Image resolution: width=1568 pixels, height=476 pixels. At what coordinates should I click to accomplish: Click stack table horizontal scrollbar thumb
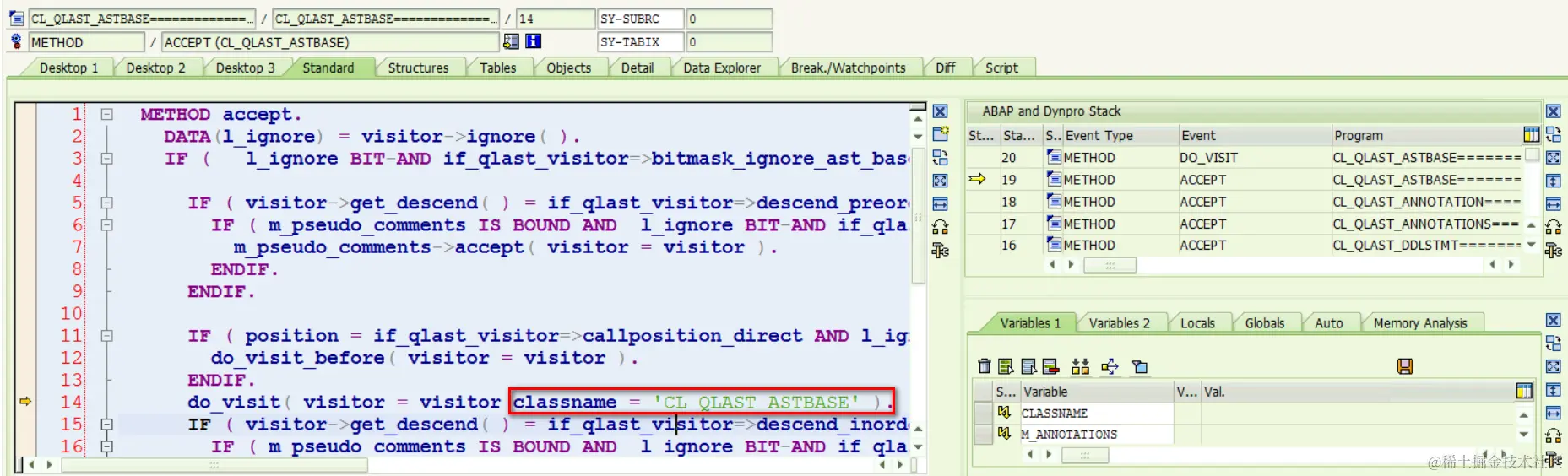[x=1110, y=265]
